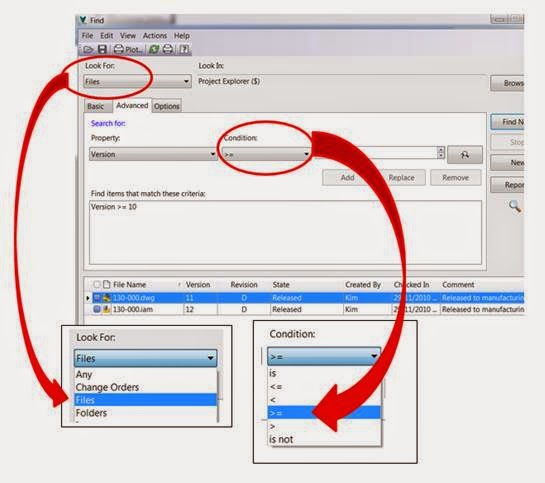This screenshot has width=545, height=483.
Task: Click the DWG file type icon for 130-000.dwg
Action: [x=106, y=298]
